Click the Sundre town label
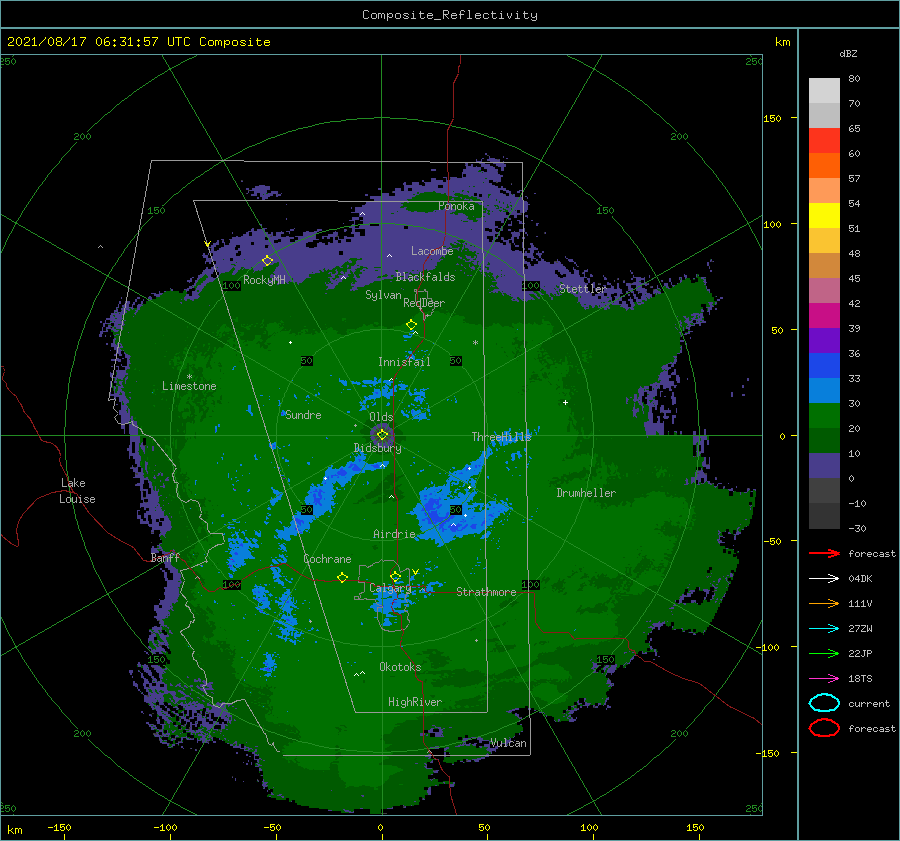The width and height of the screenshot is (900, 841). coord(303,415)
